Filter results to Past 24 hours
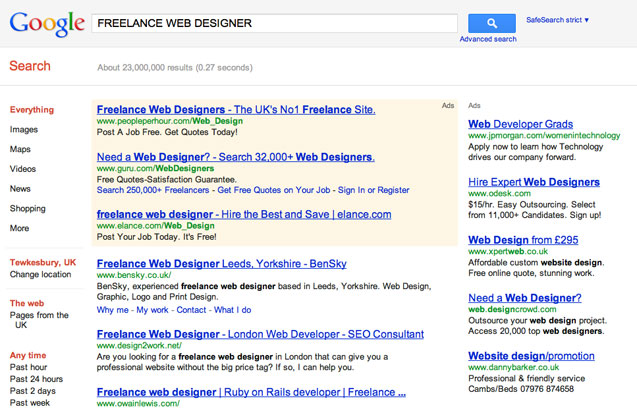637x409 pixels. 37,379
